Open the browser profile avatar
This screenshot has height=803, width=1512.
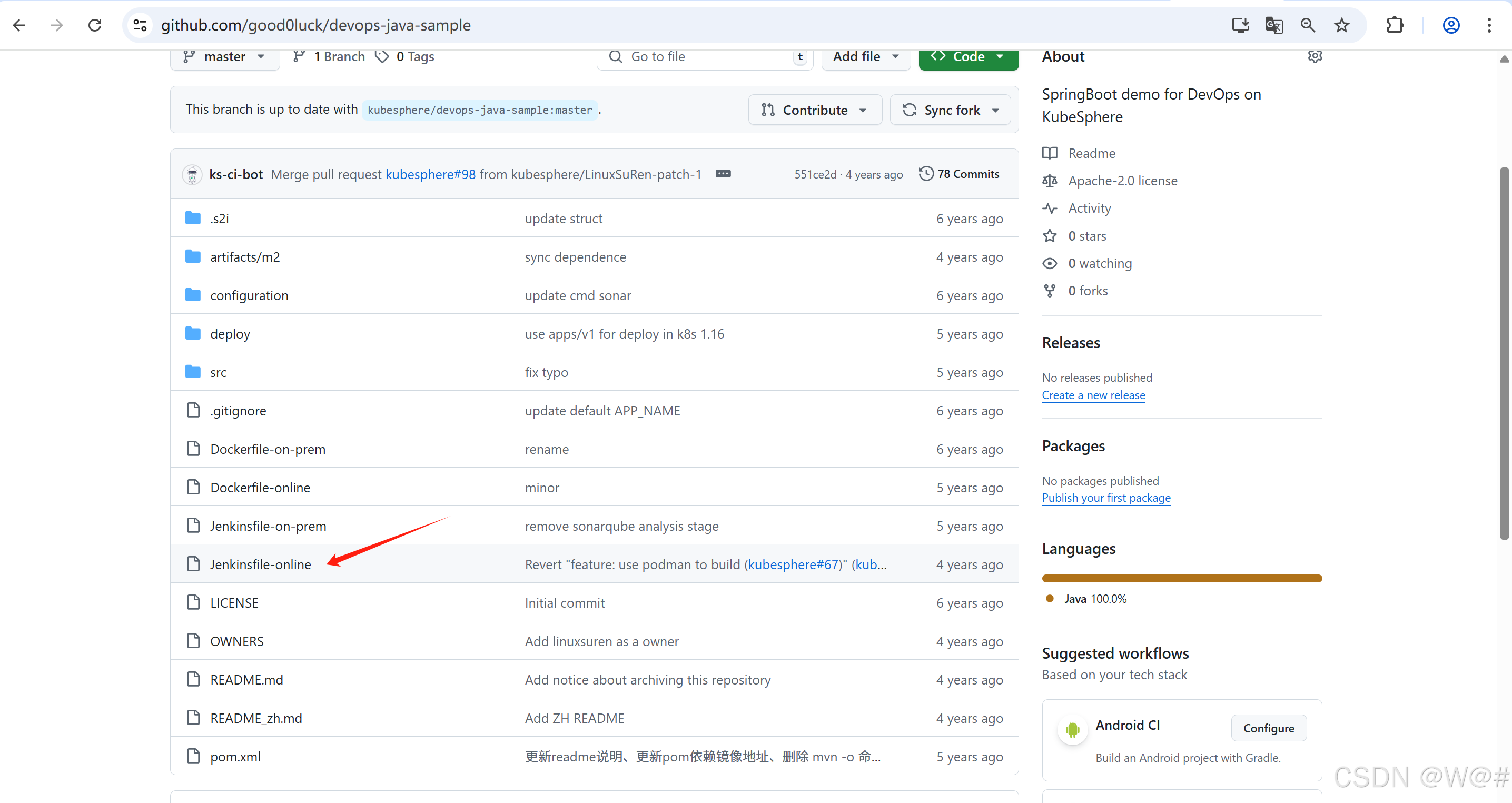tap(1451, 25)
